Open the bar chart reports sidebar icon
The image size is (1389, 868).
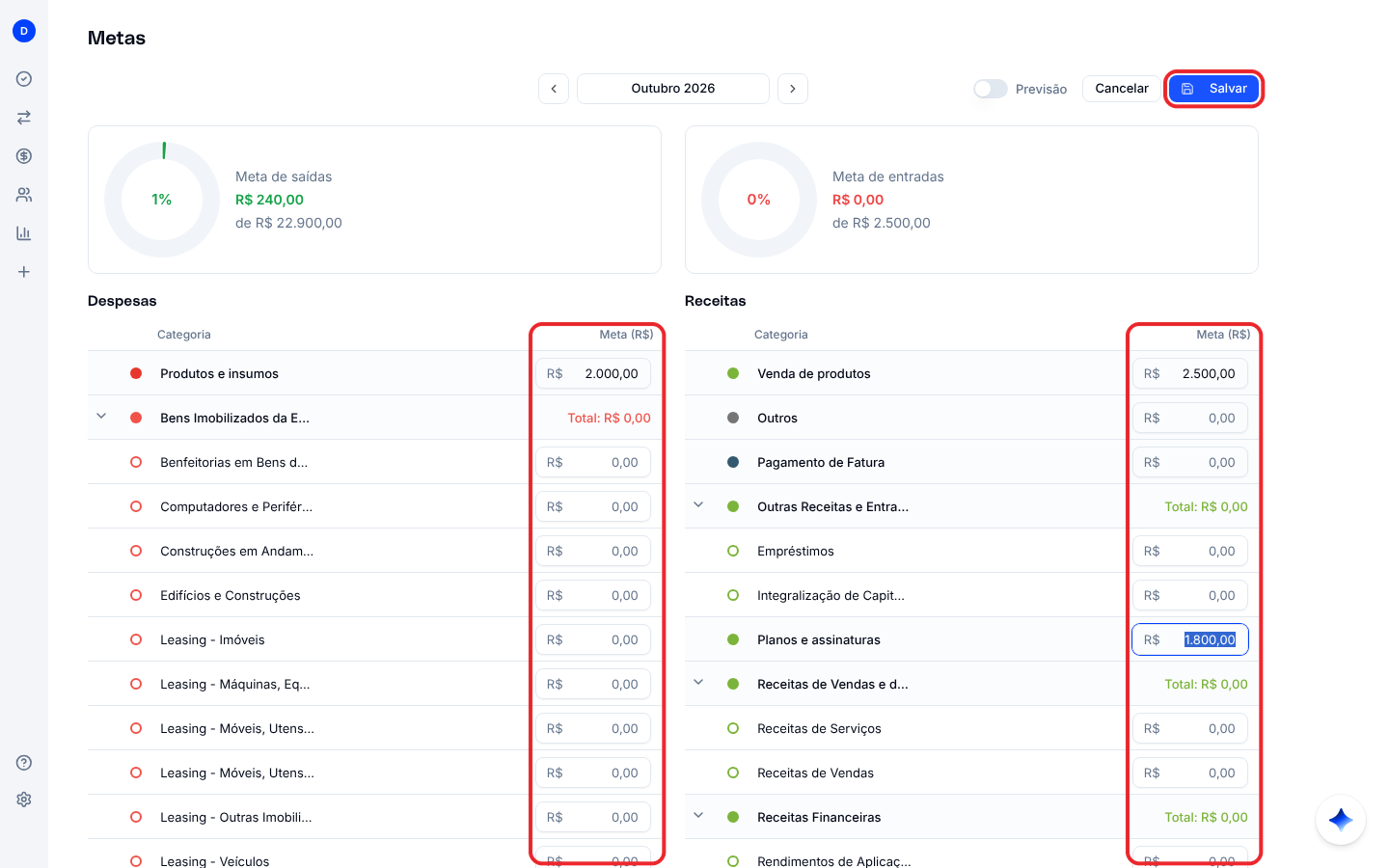tap(24, 233)
